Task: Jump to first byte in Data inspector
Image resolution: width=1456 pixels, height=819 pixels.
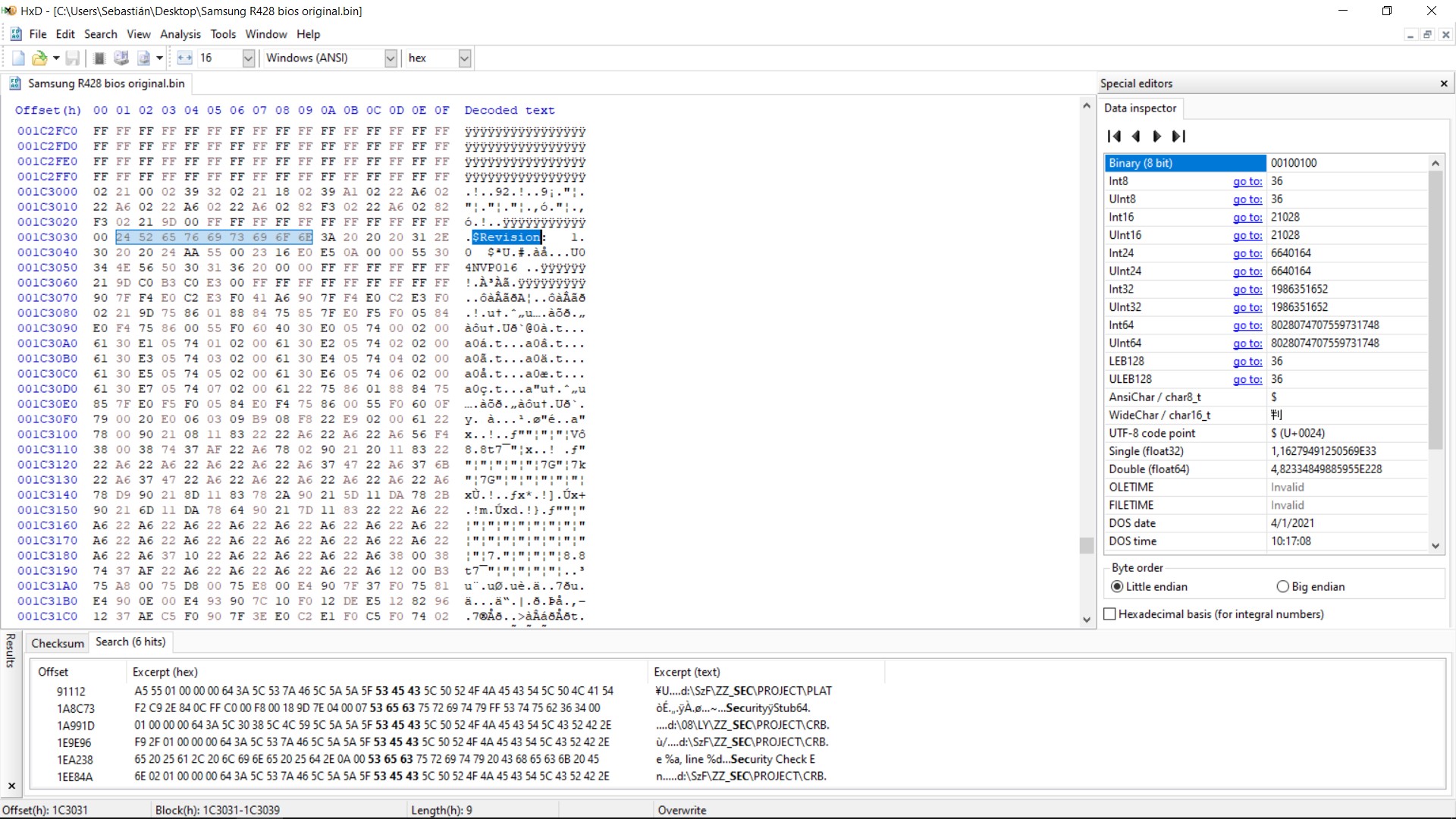Action: point(1114,136)
